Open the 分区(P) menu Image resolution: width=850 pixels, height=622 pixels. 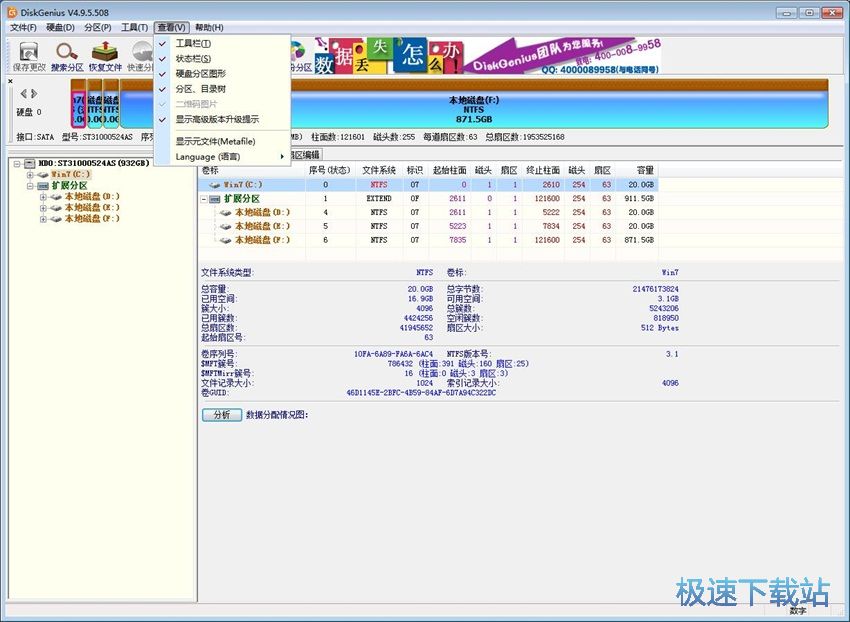pyautogui.click(x=98, y=28)
